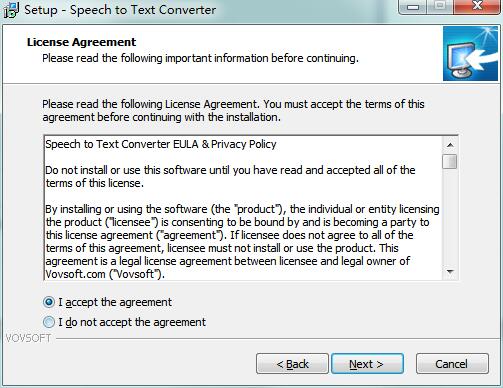Viewport: 503px width, 388px height.
Task: Close the setup window
Action: [477, 7]
